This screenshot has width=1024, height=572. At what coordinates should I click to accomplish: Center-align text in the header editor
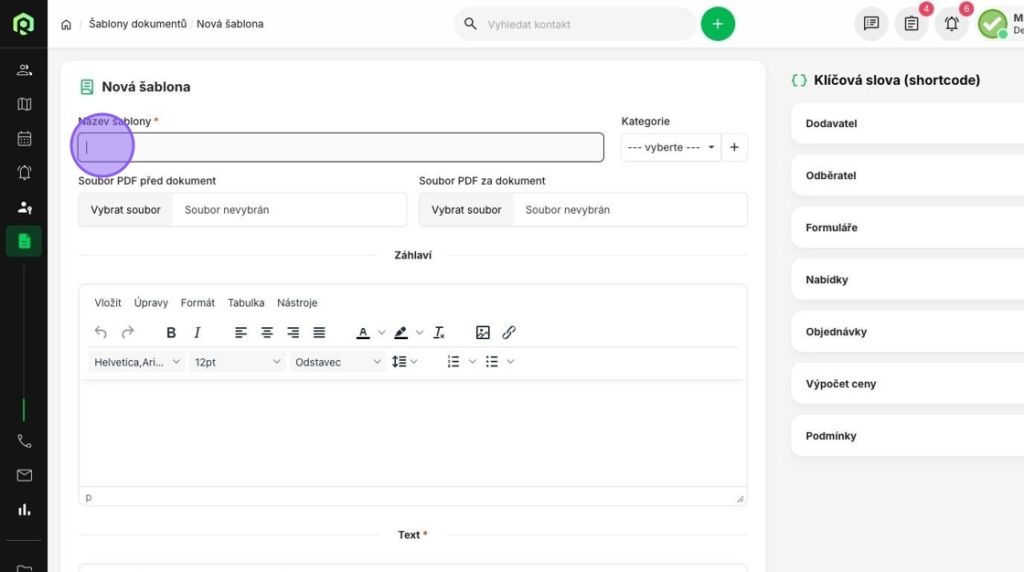coord(267,333)
